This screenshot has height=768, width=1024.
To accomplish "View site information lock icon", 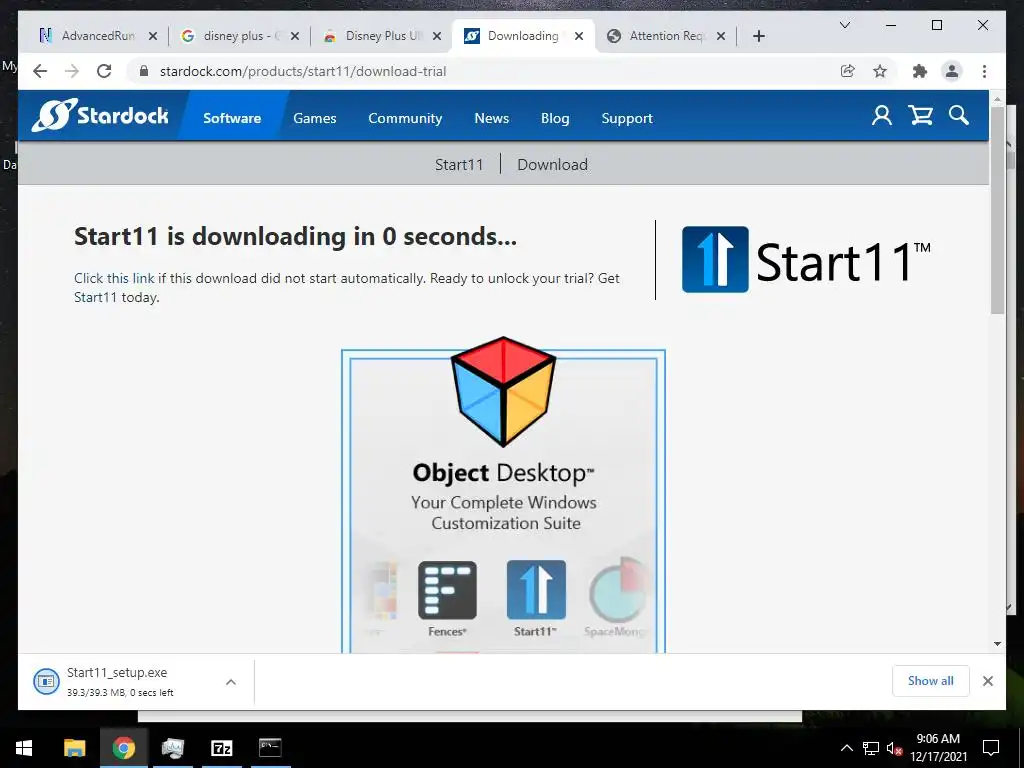I will tap(144, 71).
